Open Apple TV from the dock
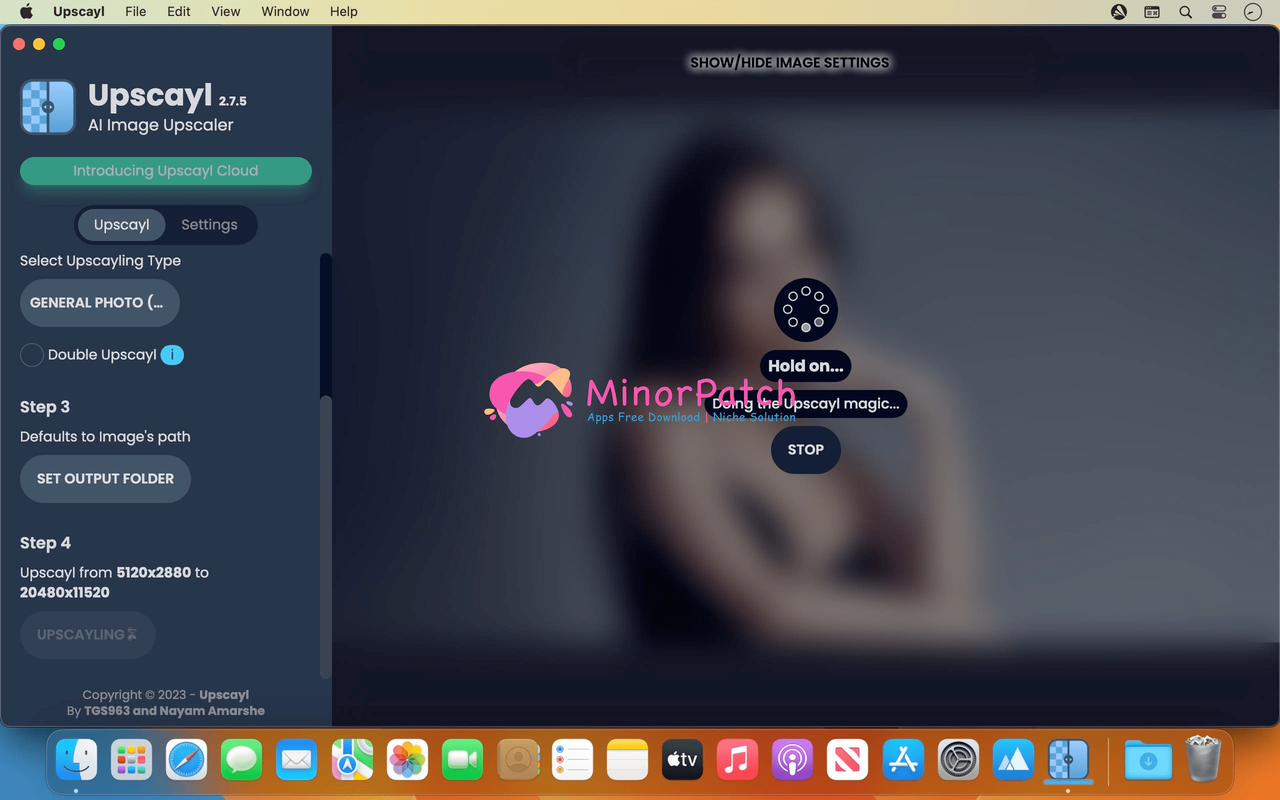 pyautogui.click(x=683, y=760)
